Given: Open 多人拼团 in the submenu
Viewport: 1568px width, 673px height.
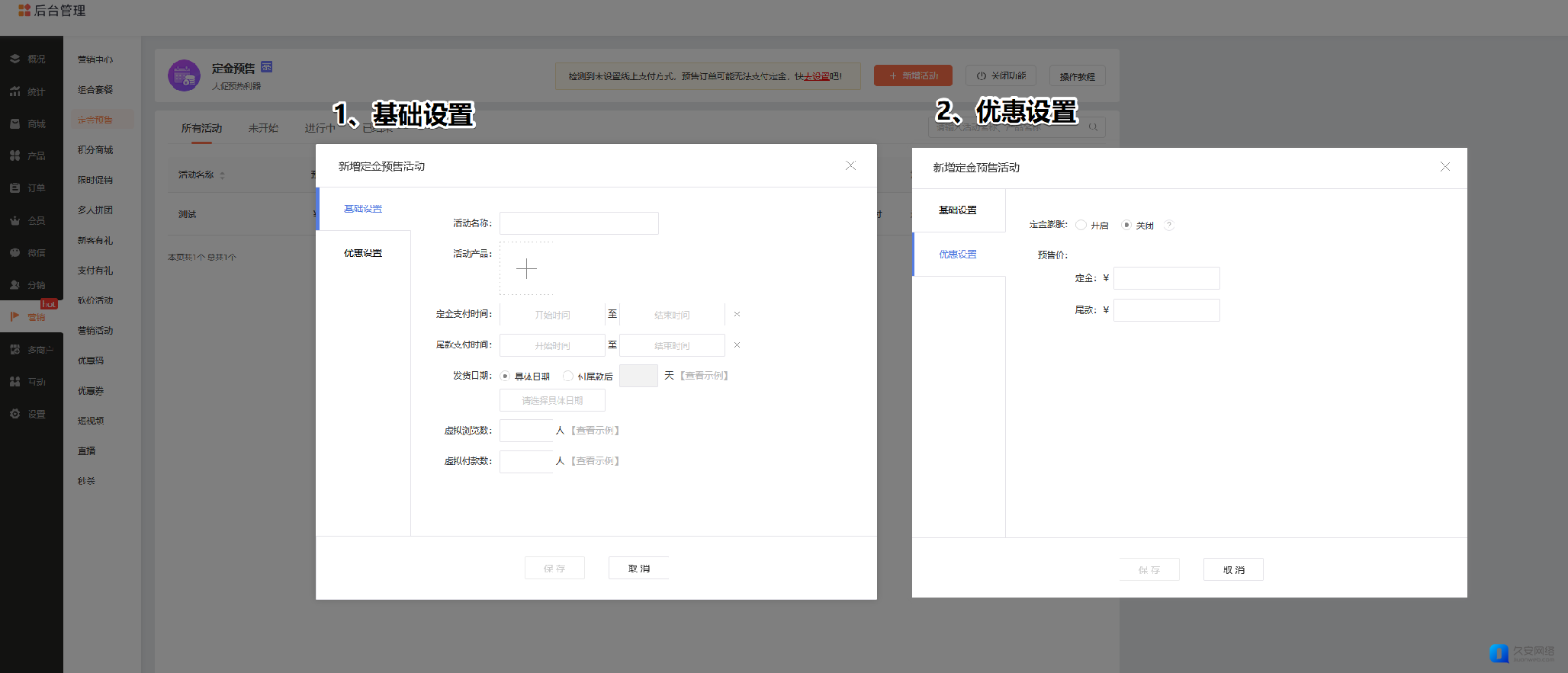Looking at the screenshot, I should pos(95,210).
